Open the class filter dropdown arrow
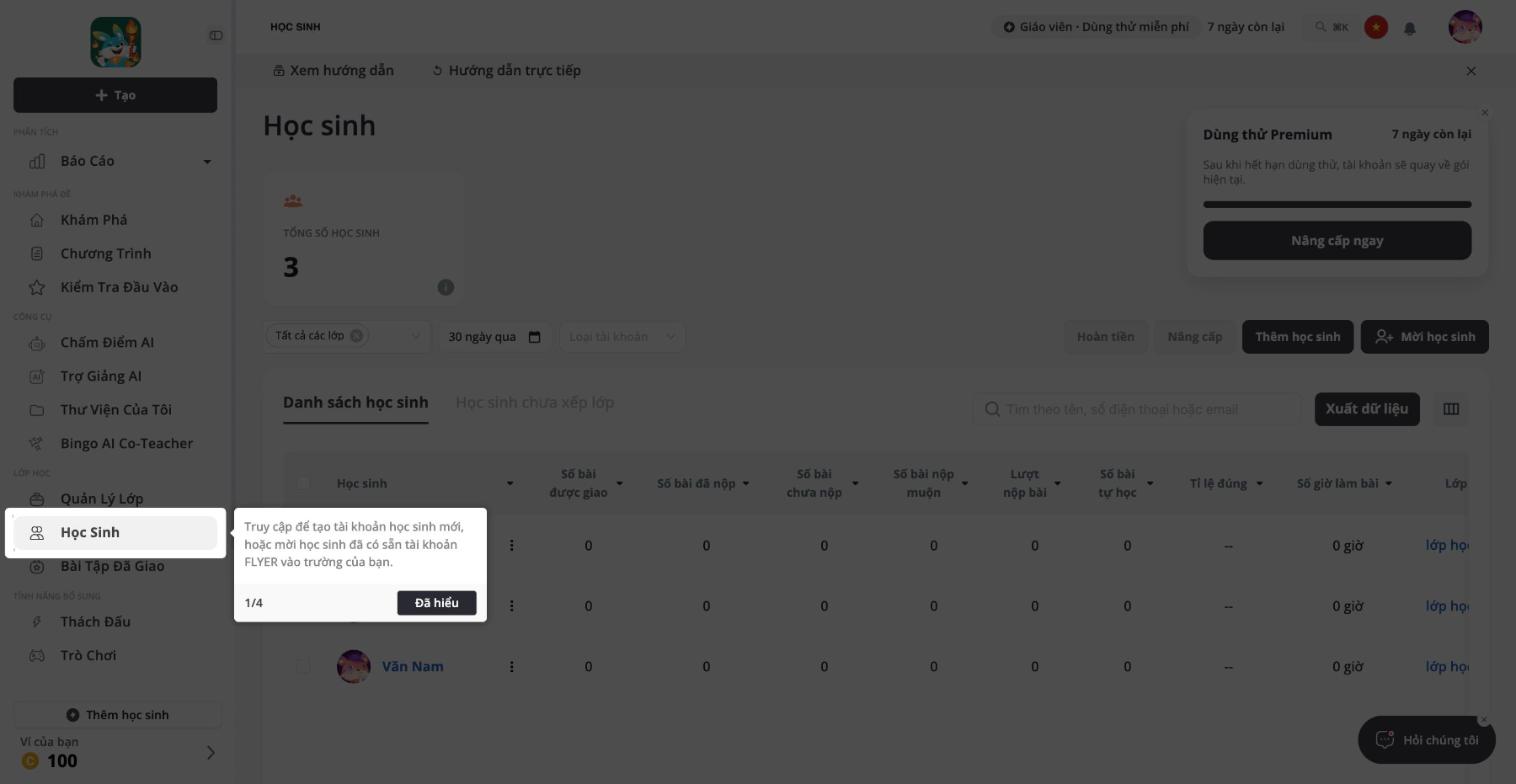The height and width of the screenshot is (784, 1516). pos(416,337)
